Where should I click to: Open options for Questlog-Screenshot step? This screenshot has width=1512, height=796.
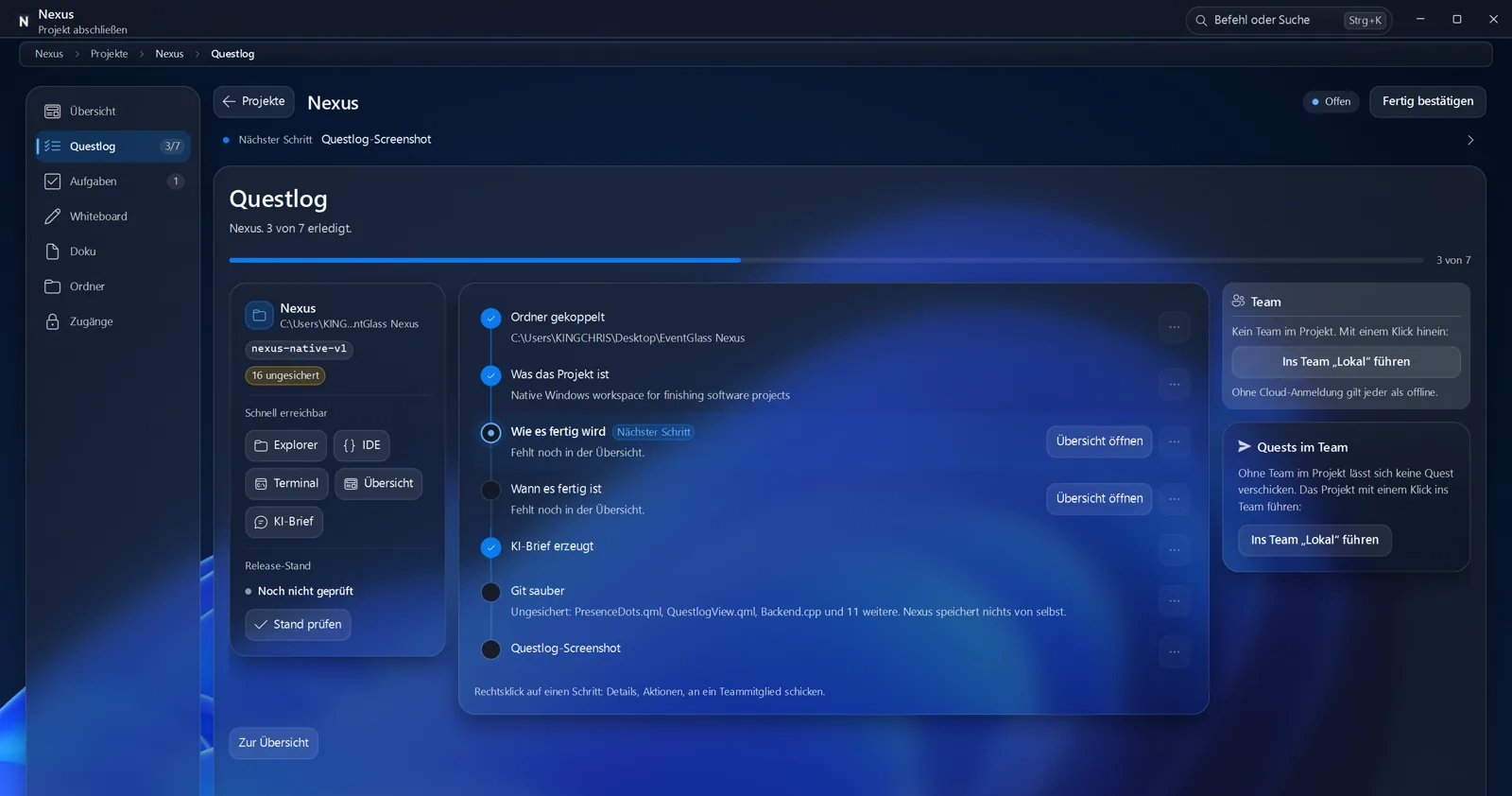coord(1175,652)
